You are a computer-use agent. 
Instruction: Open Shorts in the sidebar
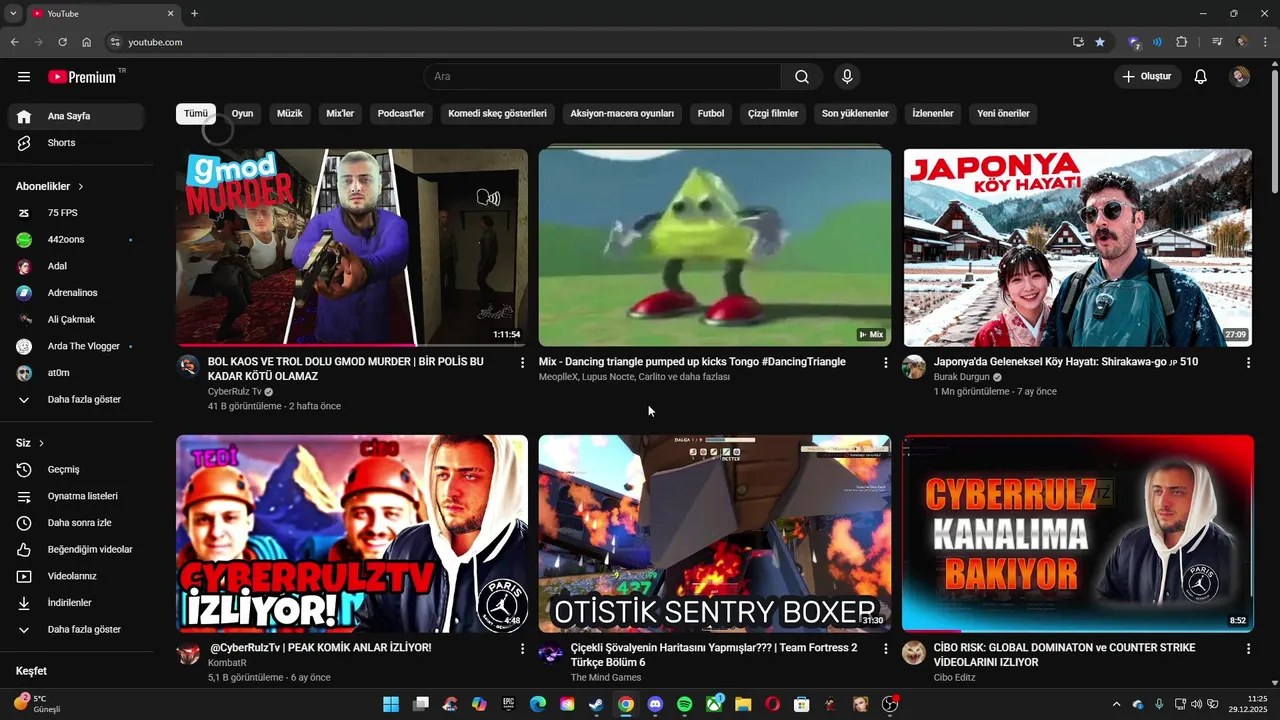76,143
